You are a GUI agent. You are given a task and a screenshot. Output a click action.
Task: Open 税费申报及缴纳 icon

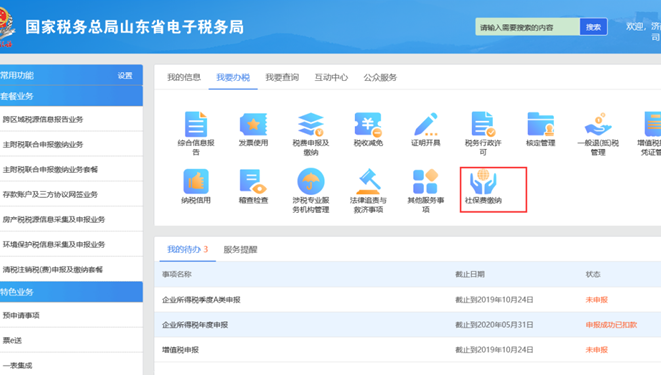(x=311, y=124)
